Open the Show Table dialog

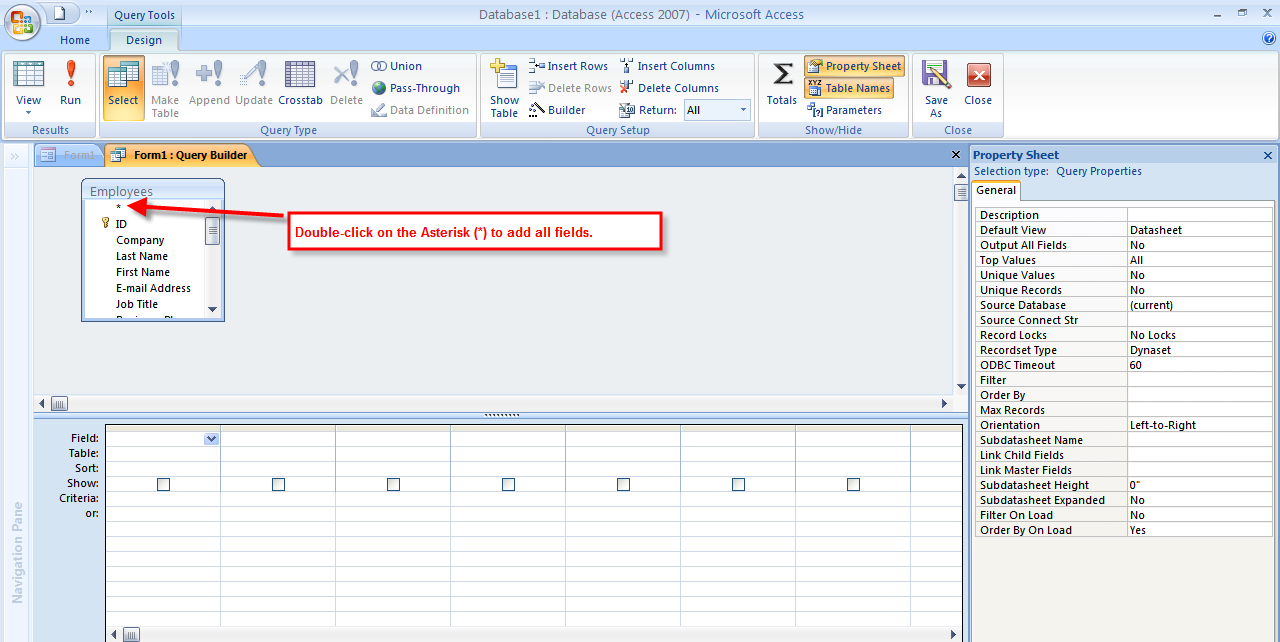[x=504, y=88]
